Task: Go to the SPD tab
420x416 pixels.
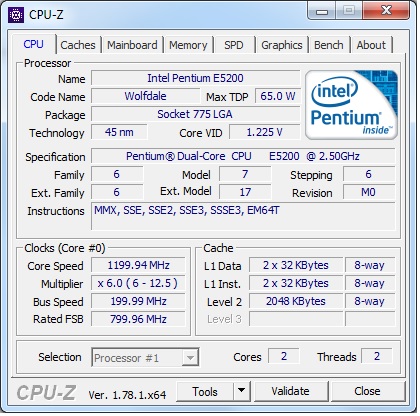Action: pos(233,45)
